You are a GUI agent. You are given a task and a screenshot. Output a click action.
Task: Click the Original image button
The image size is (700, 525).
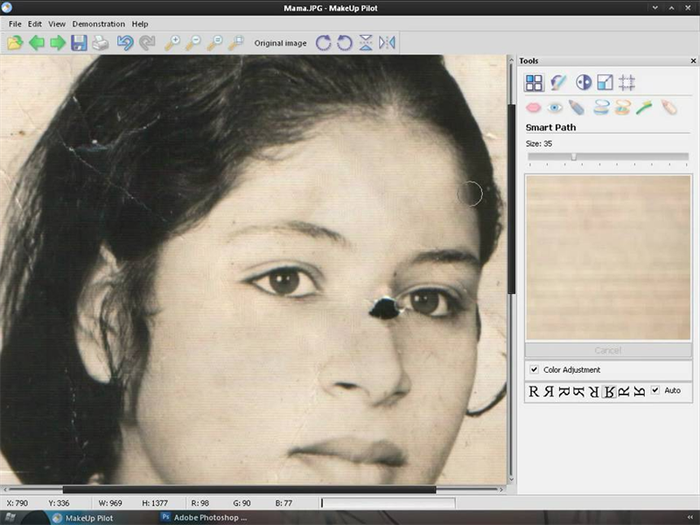coord(280,43)
